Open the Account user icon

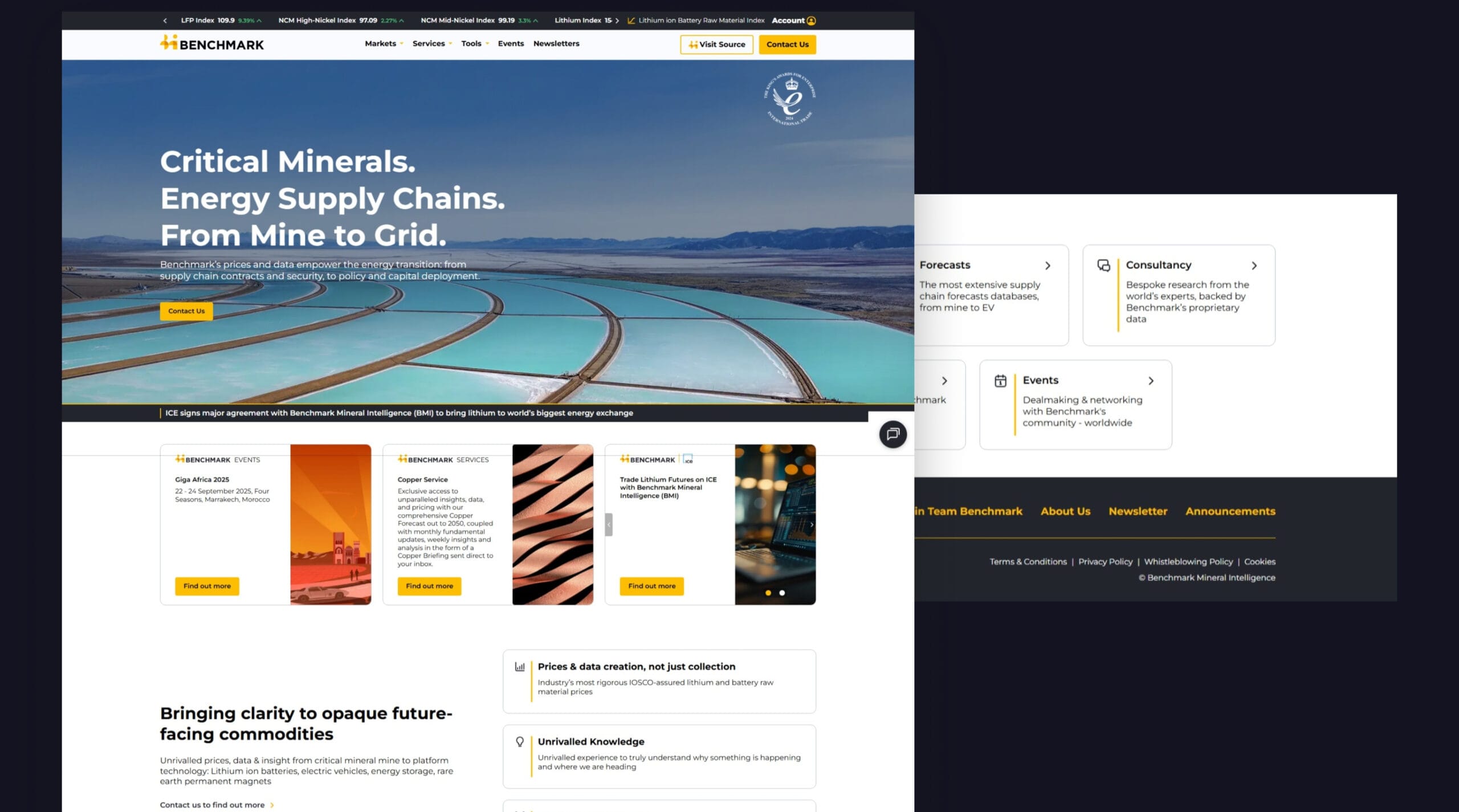pos(811,21)
